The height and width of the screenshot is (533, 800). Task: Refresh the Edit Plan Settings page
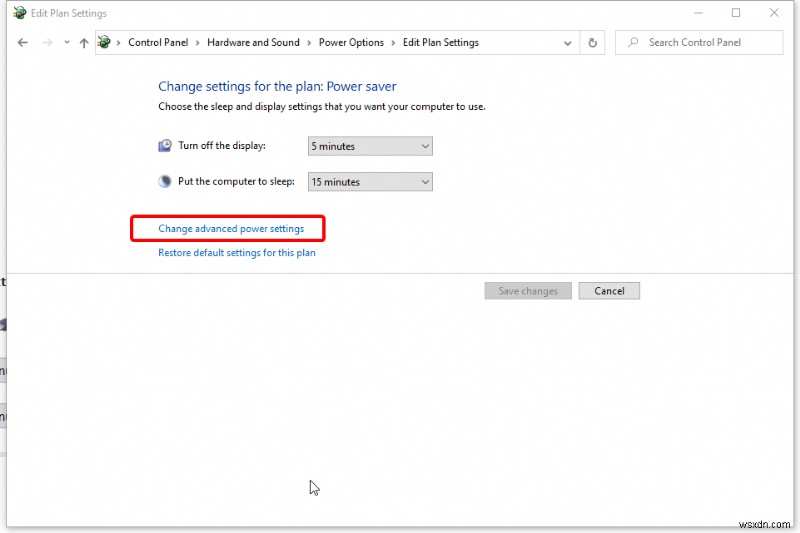(592, 43)
